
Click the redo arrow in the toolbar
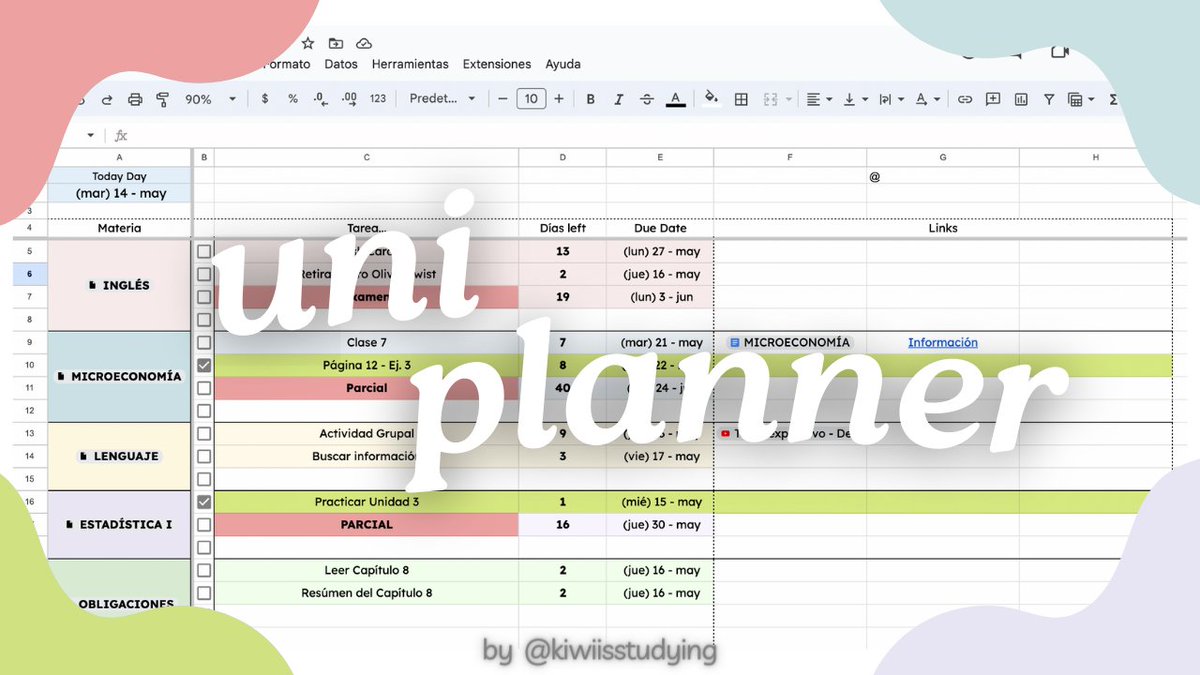click(106, 99)
